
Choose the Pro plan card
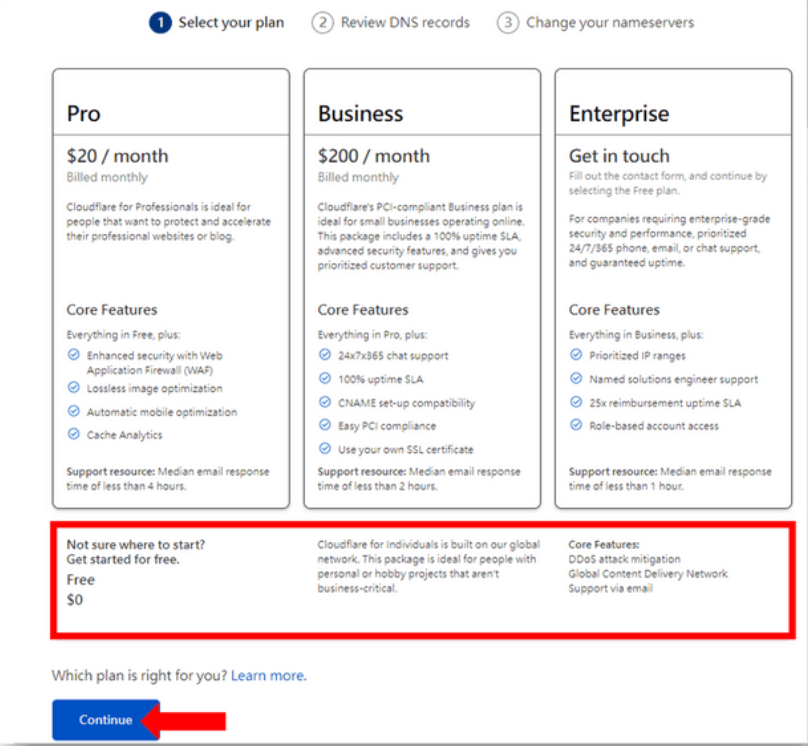[171, 288]
